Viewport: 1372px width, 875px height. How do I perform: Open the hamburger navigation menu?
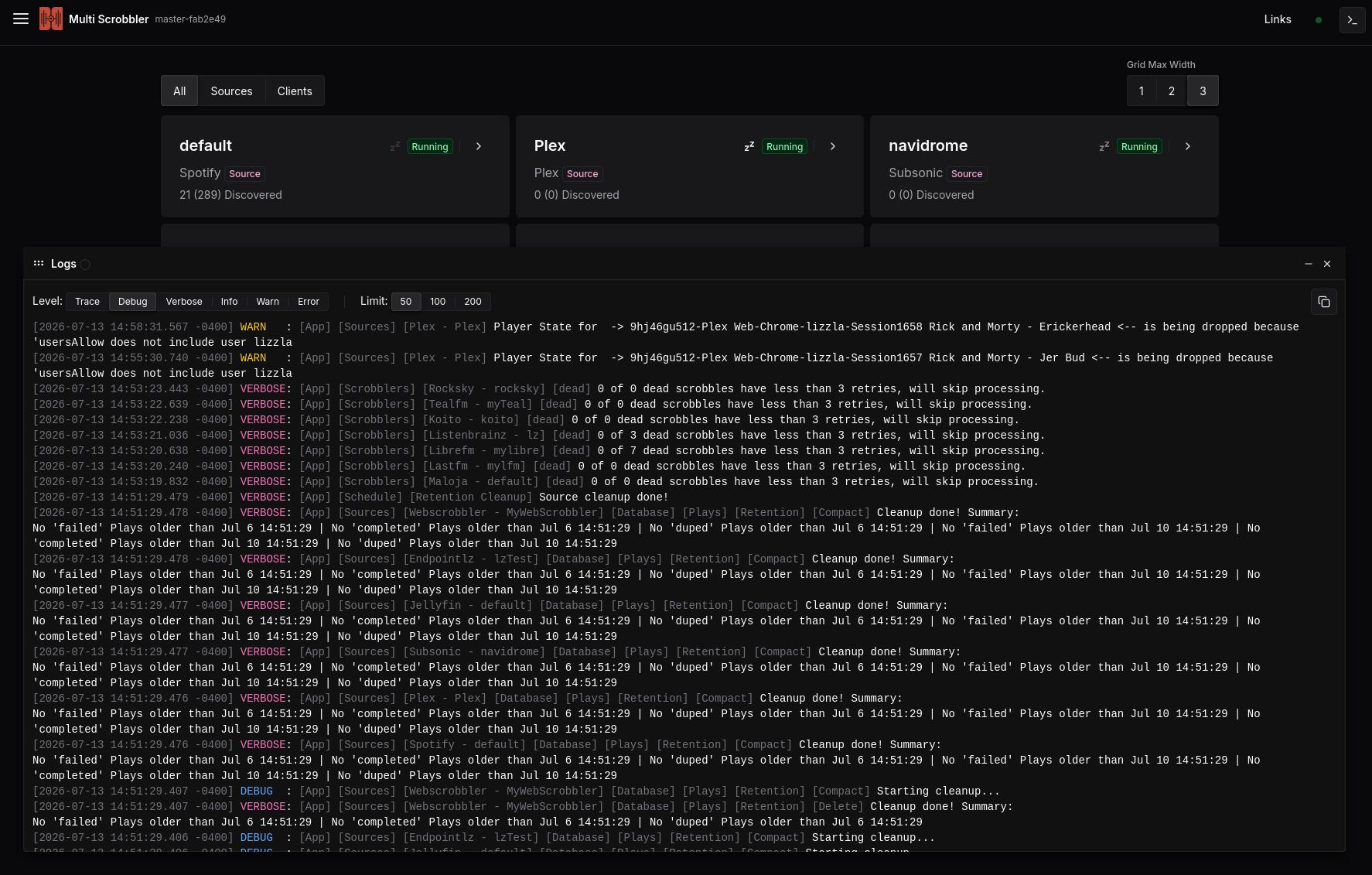[x=21, y=19]
